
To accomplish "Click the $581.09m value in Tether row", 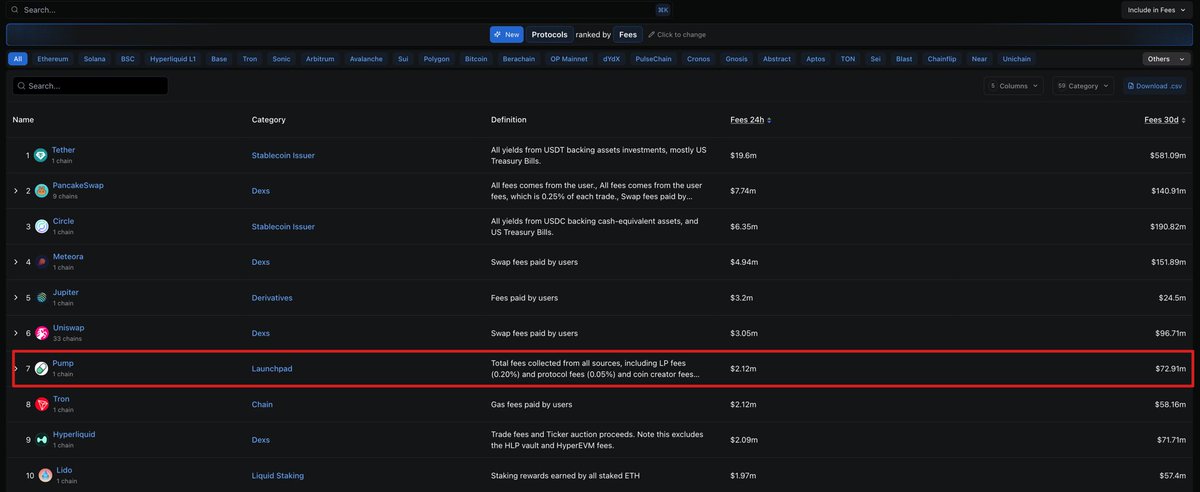I will [1166, 155].
